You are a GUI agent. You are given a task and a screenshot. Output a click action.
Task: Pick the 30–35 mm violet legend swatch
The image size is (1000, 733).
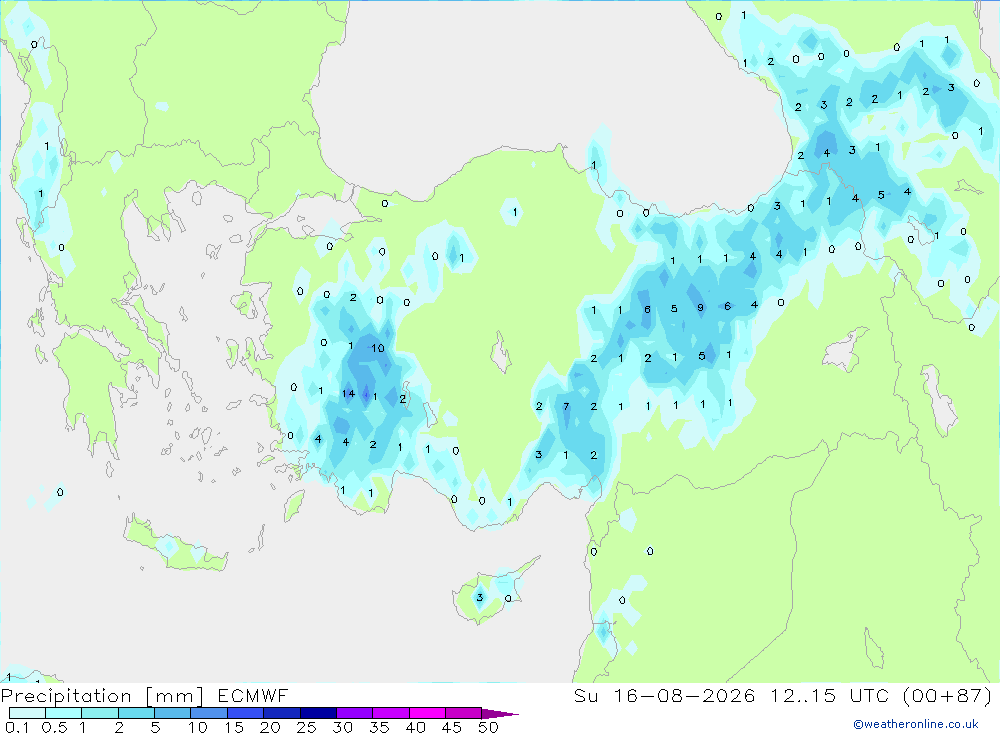click(x=354, y=713)
